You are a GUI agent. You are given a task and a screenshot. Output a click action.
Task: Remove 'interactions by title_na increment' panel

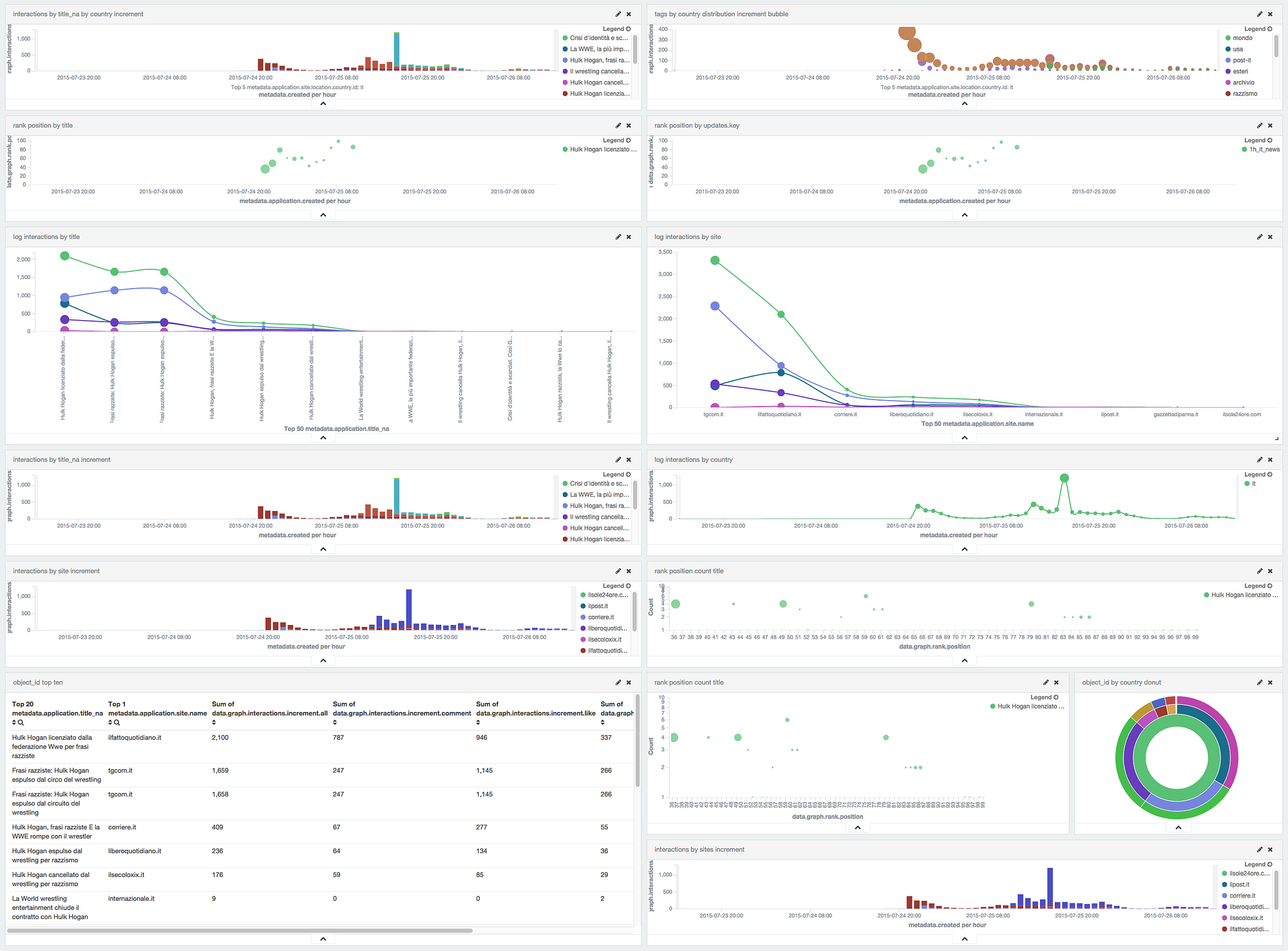(x=629, y=460)
